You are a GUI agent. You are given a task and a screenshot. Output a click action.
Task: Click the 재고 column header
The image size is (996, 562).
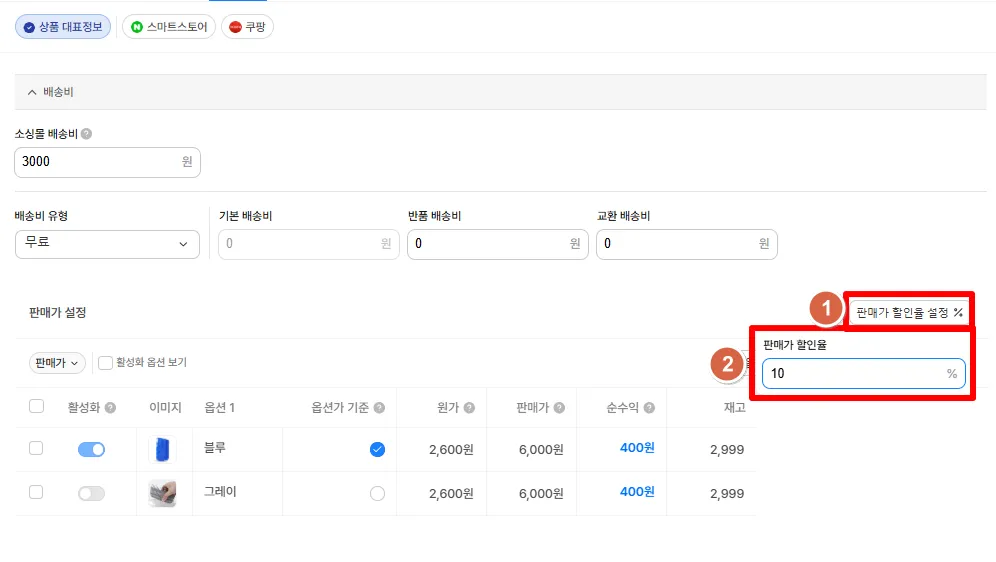pos(734,408)
